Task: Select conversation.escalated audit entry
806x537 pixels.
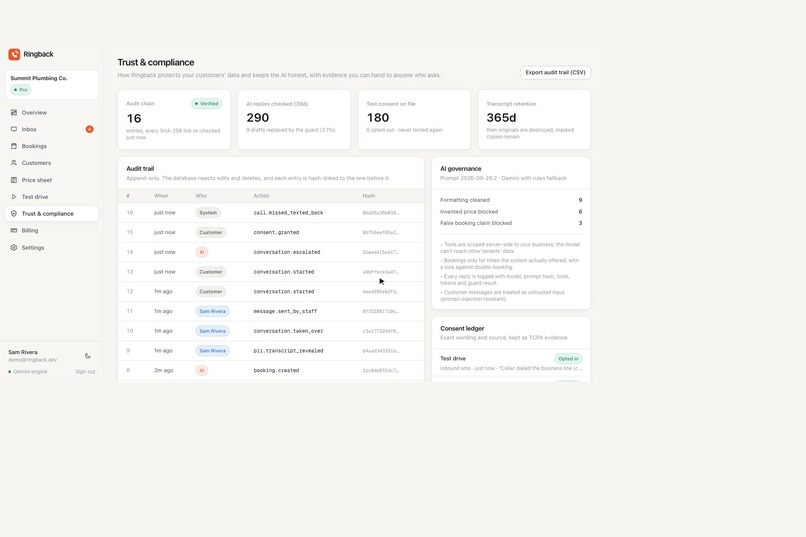Action: point(271,252)
